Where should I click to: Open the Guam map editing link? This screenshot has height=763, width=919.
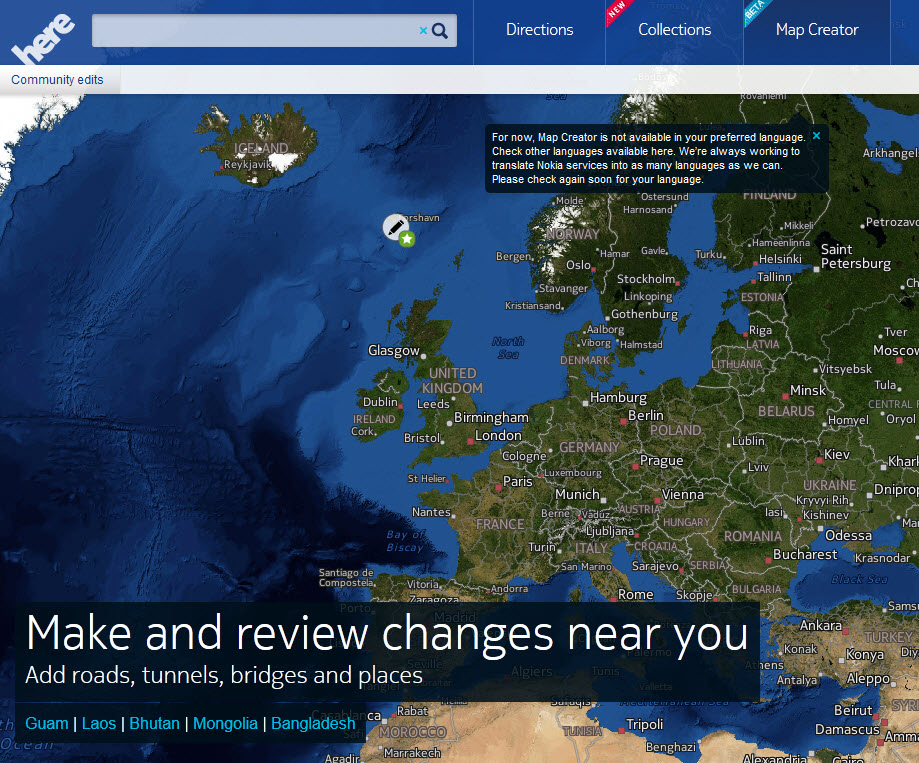46,723
